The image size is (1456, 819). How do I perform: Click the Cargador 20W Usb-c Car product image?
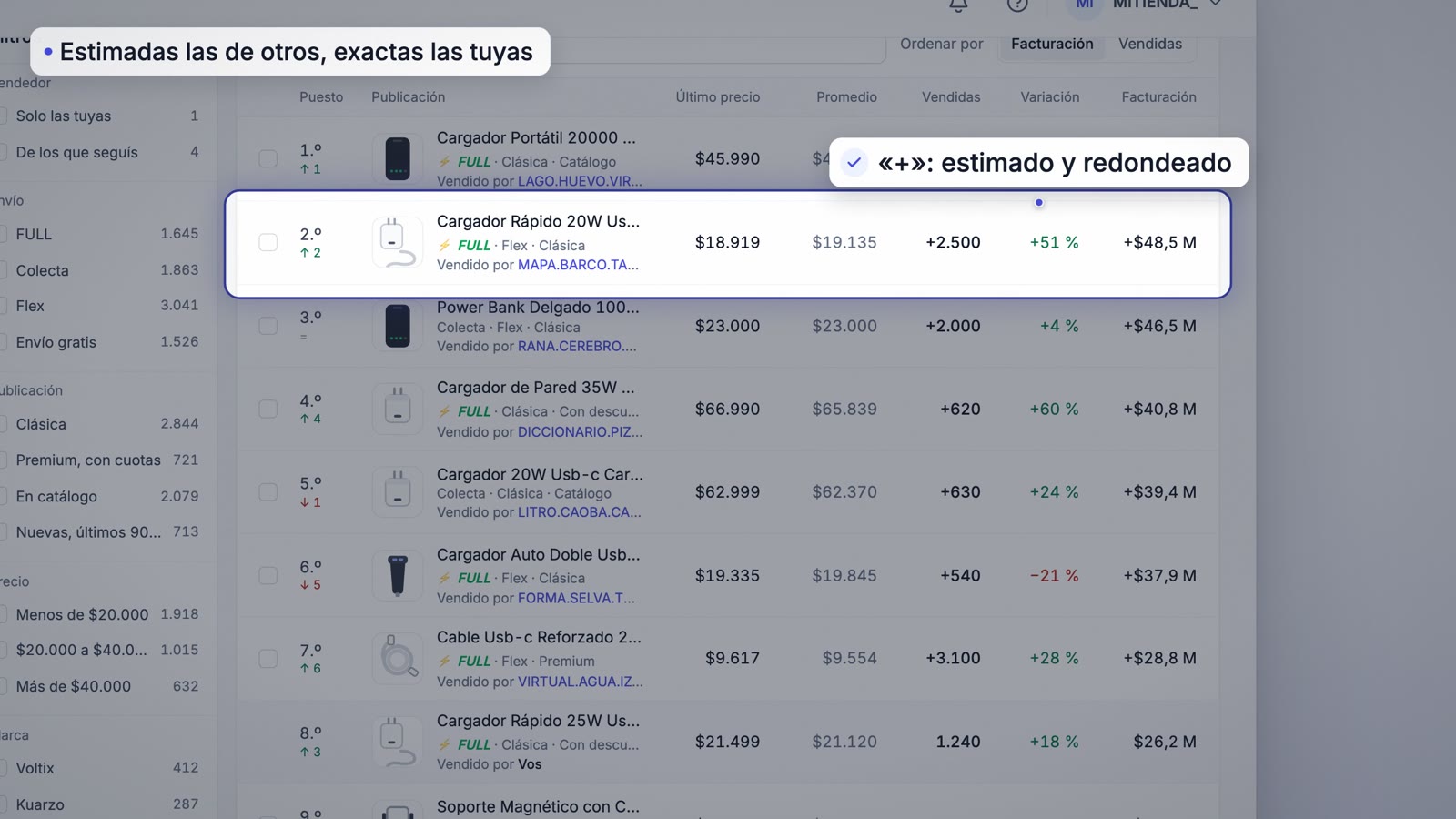tap(398, 492)
